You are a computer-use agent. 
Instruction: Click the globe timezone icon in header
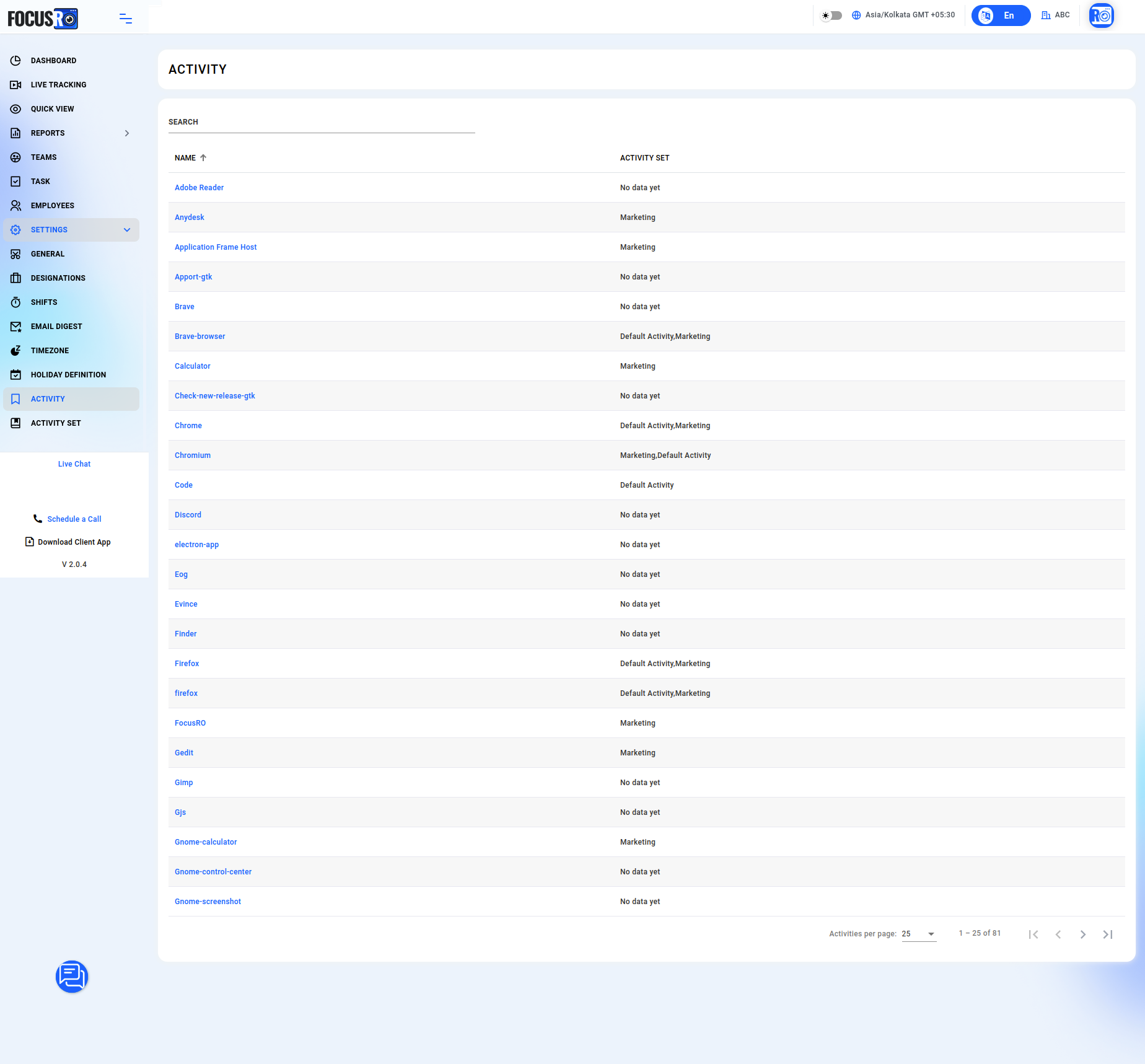856,15
